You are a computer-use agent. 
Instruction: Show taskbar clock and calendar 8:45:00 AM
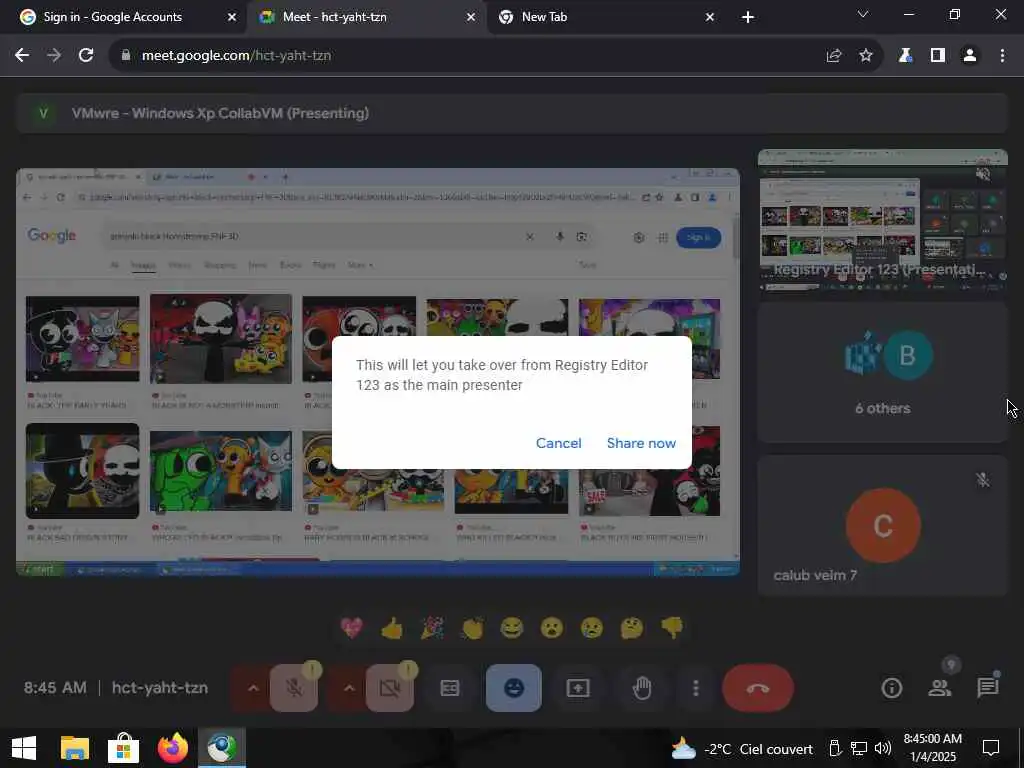click(933, 748)
